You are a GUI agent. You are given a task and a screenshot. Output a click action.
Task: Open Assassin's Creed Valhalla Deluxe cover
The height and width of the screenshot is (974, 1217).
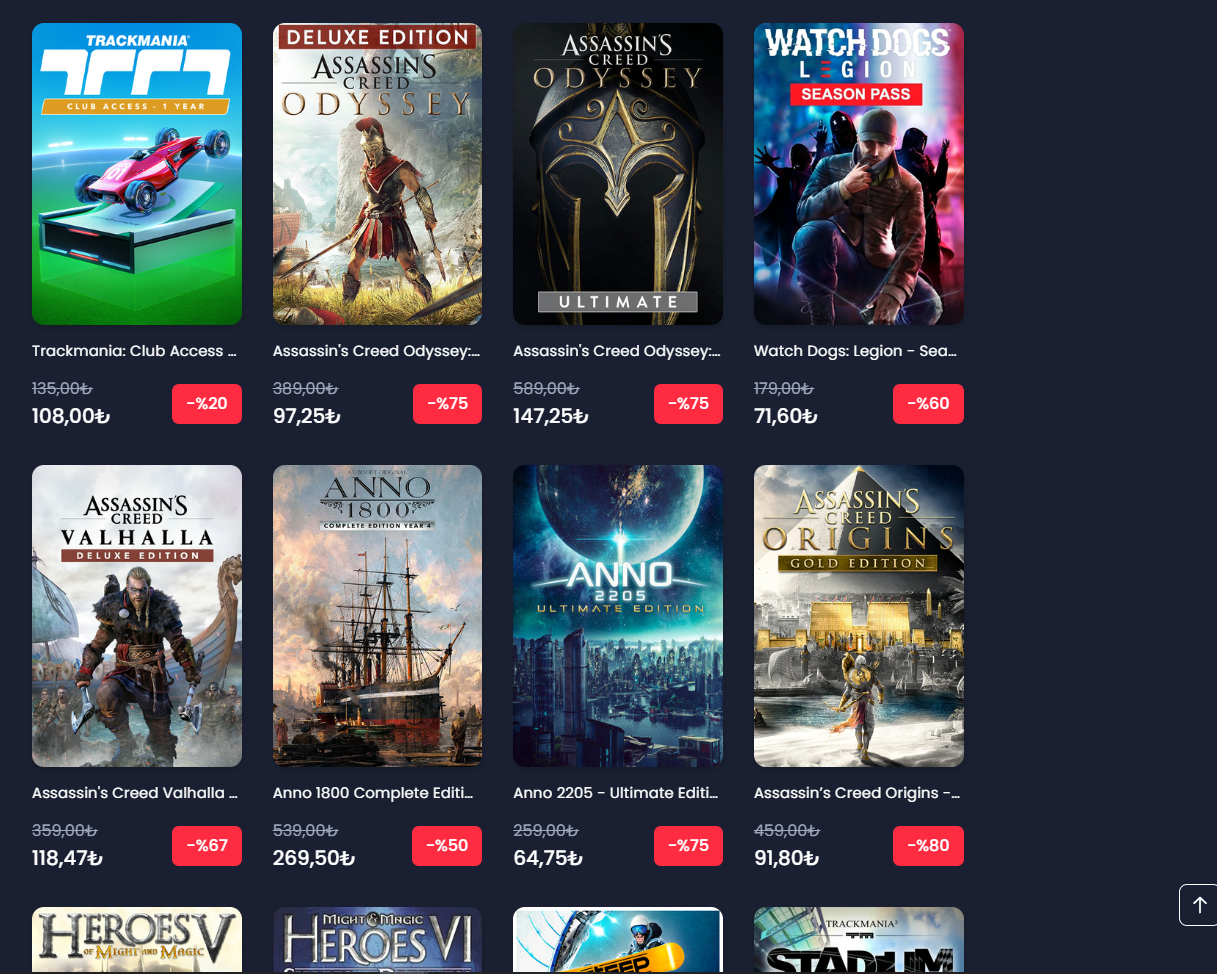137,616
